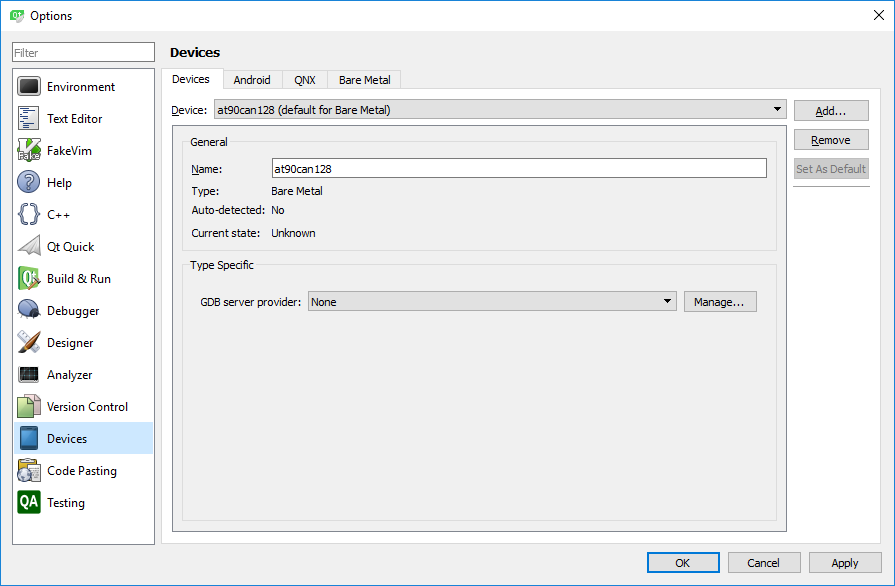Open the Environment settings icon
Screen dimensions: 895x586
tap(29, 87)
